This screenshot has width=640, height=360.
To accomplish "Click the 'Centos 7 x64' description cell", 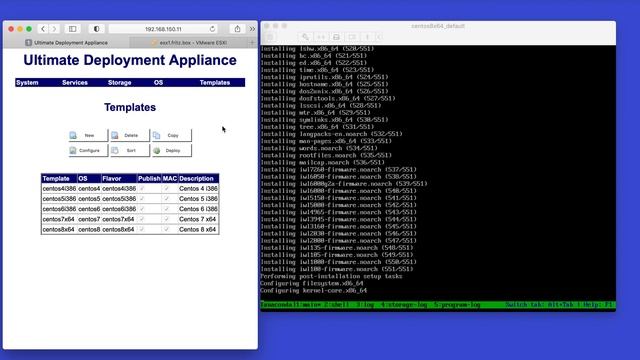I will [x=198, y=219].
